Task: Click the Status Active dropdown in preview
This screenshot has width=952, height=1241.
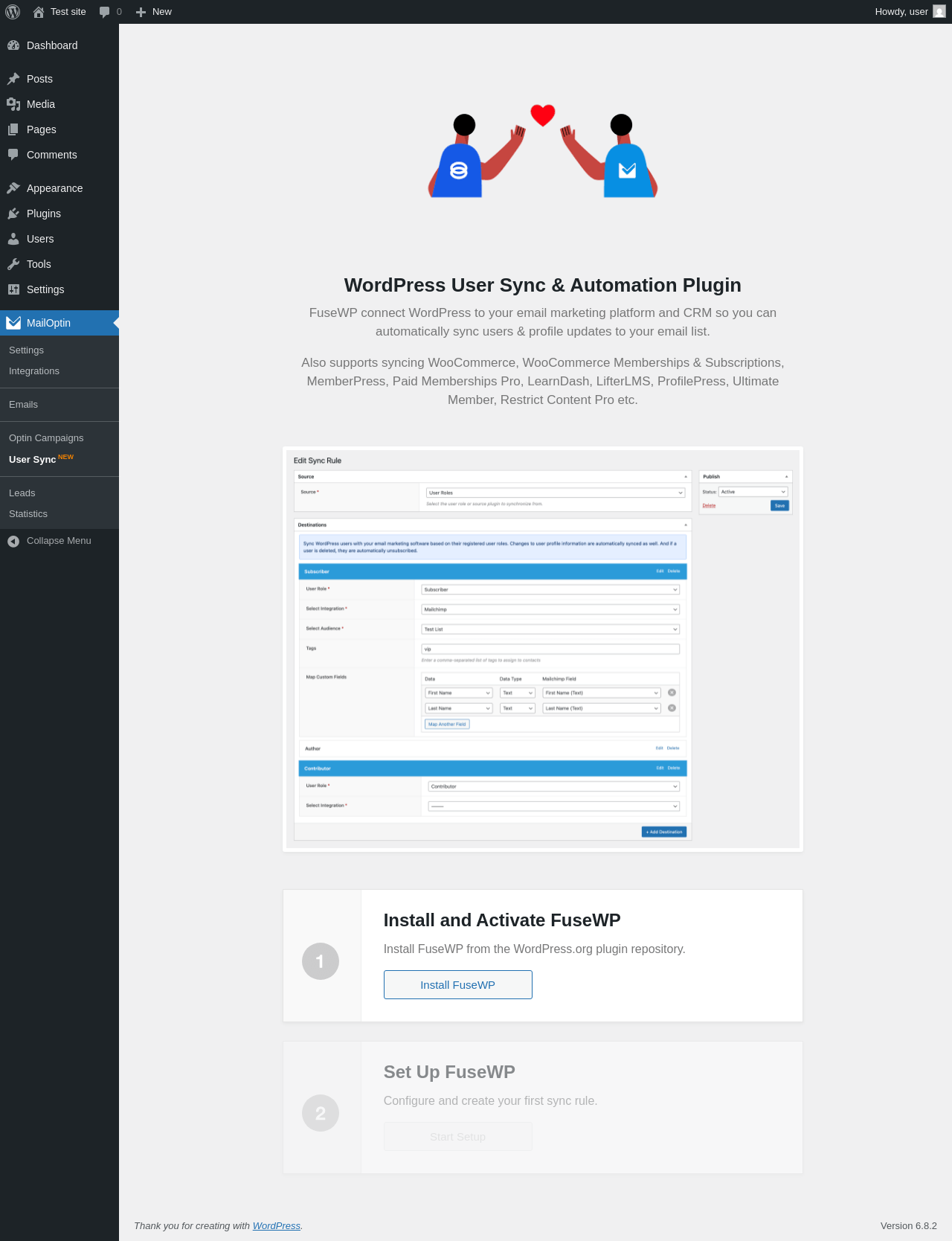Action: pyautogui.click(x=753, y=492)
